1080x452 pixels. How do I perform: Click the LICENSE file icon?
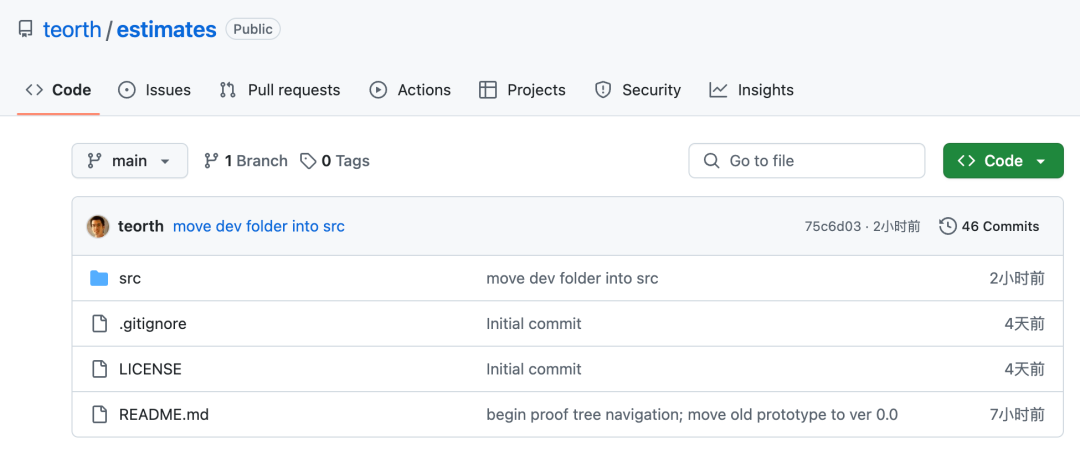point(99,369)
